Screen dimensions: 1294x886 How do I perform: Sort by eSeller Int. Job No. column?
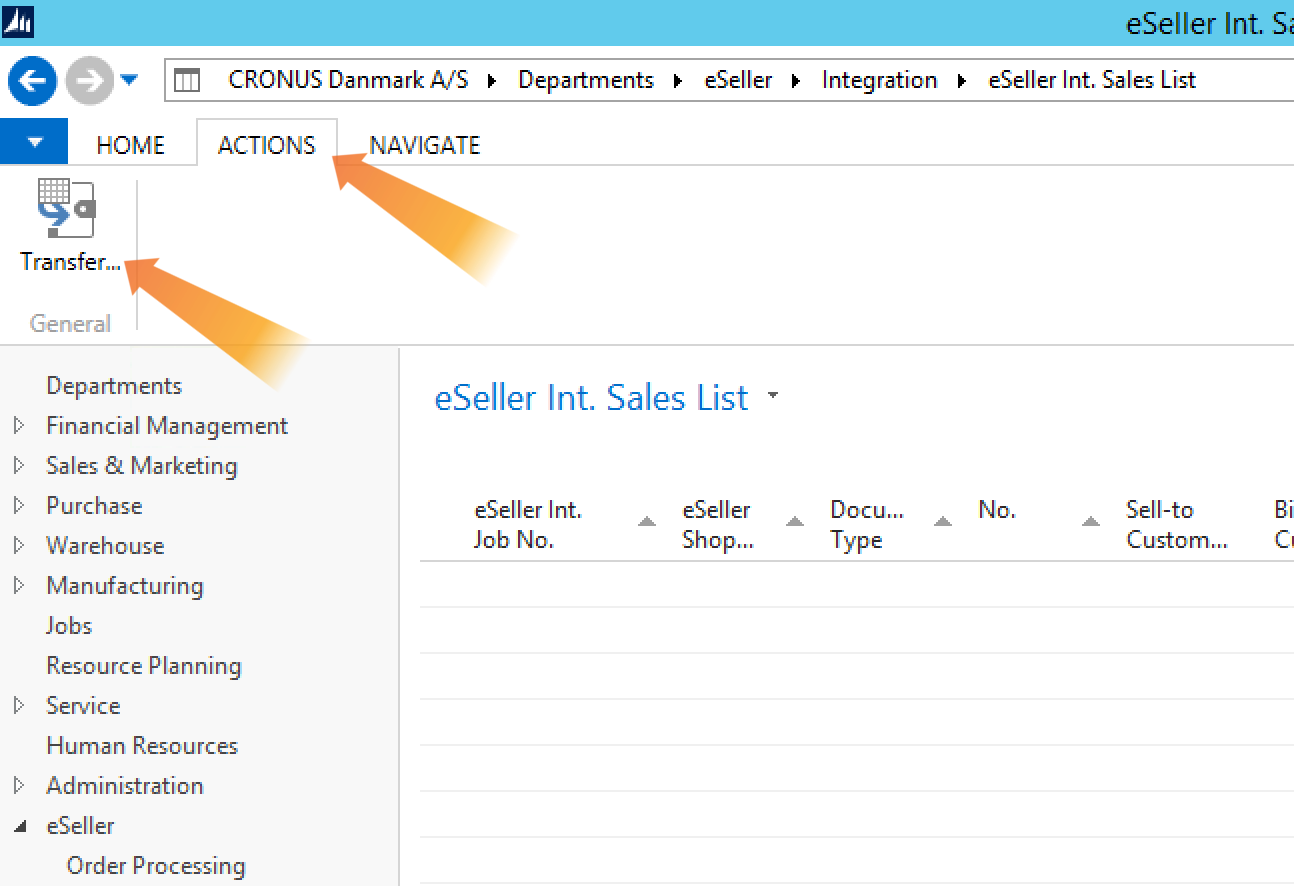point(528,525)
